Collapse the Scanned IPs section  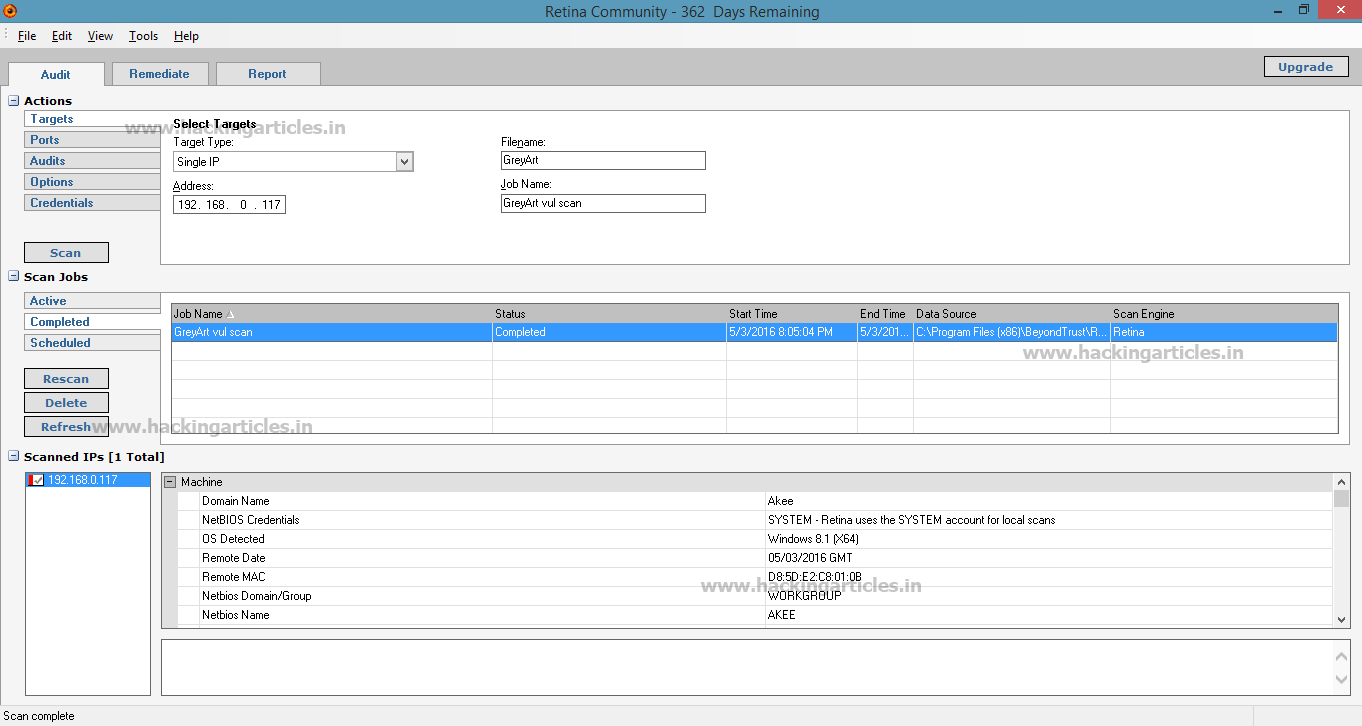click(x=14, y=457)
